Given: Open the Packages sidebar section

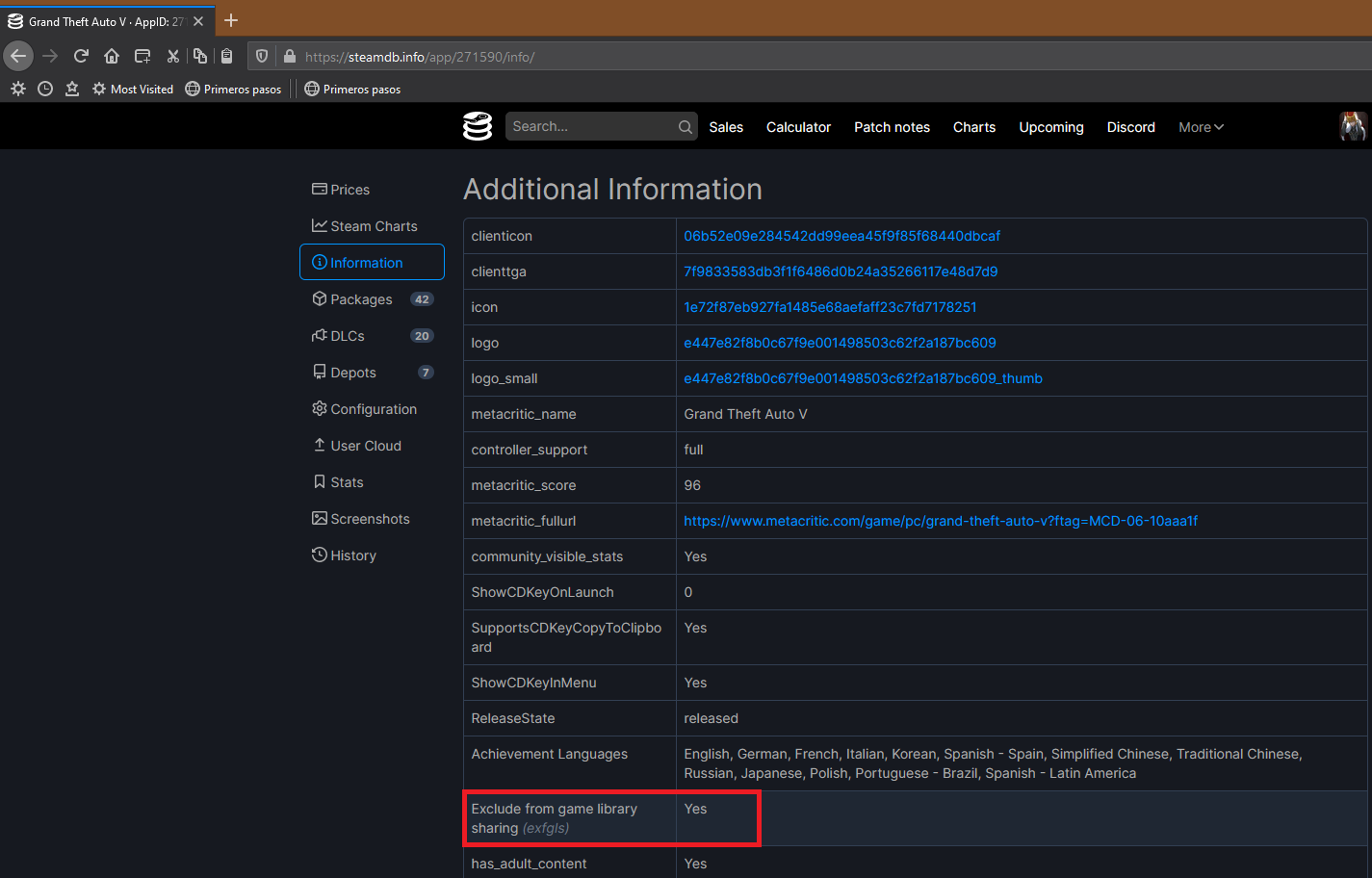Looking at the screenshot, I should (372, 299).
